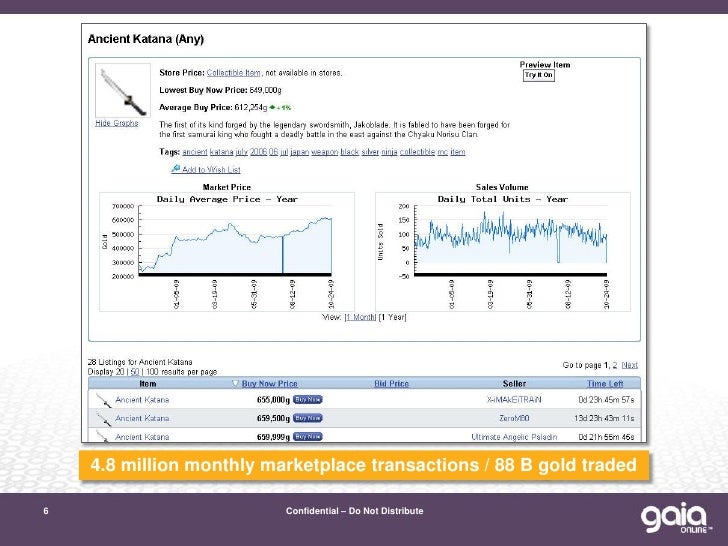Click Buy Now for the 655,000g listing
The height and width of the screenshot is (546, 728).
point(308,399)
